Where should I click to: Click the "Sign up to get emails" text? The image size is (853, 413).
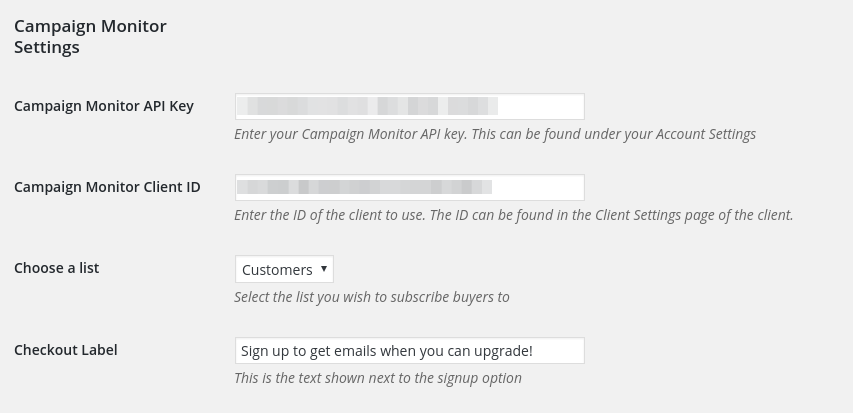click(x=387, y=350)
